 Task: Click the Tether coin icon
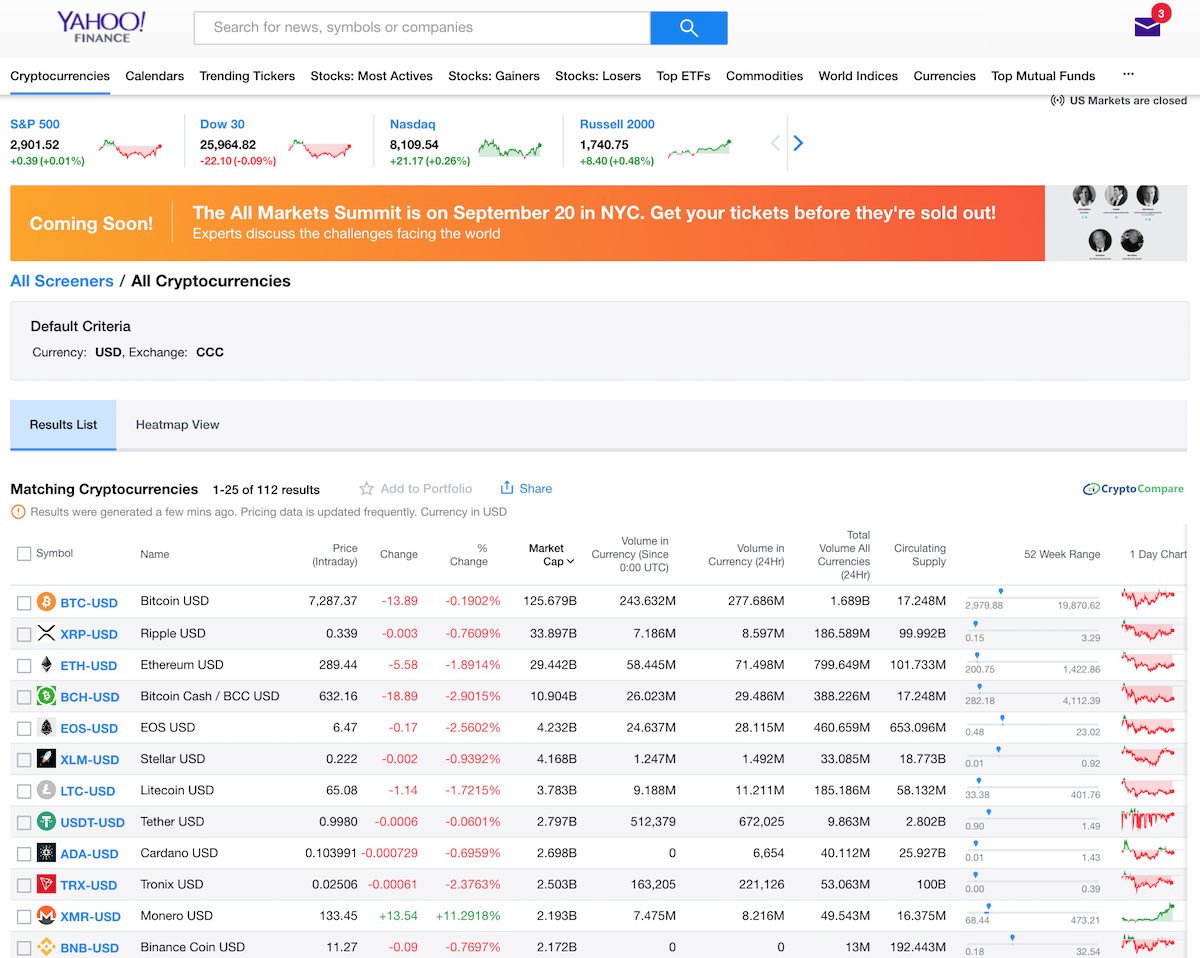[x=46, y=822]
